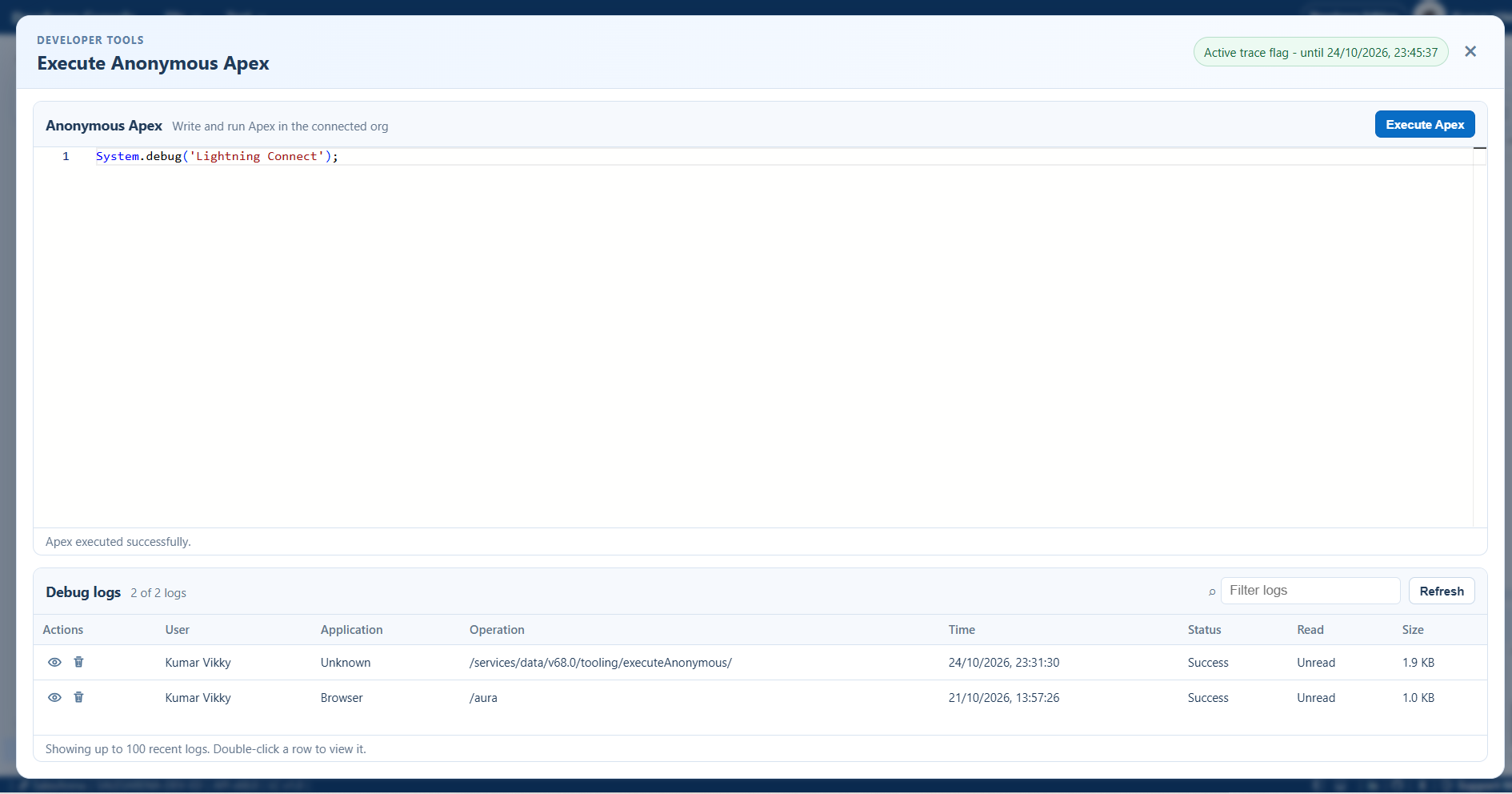Click the Status column header
The image size is (1512, 794).
(x=1204, y=630)
